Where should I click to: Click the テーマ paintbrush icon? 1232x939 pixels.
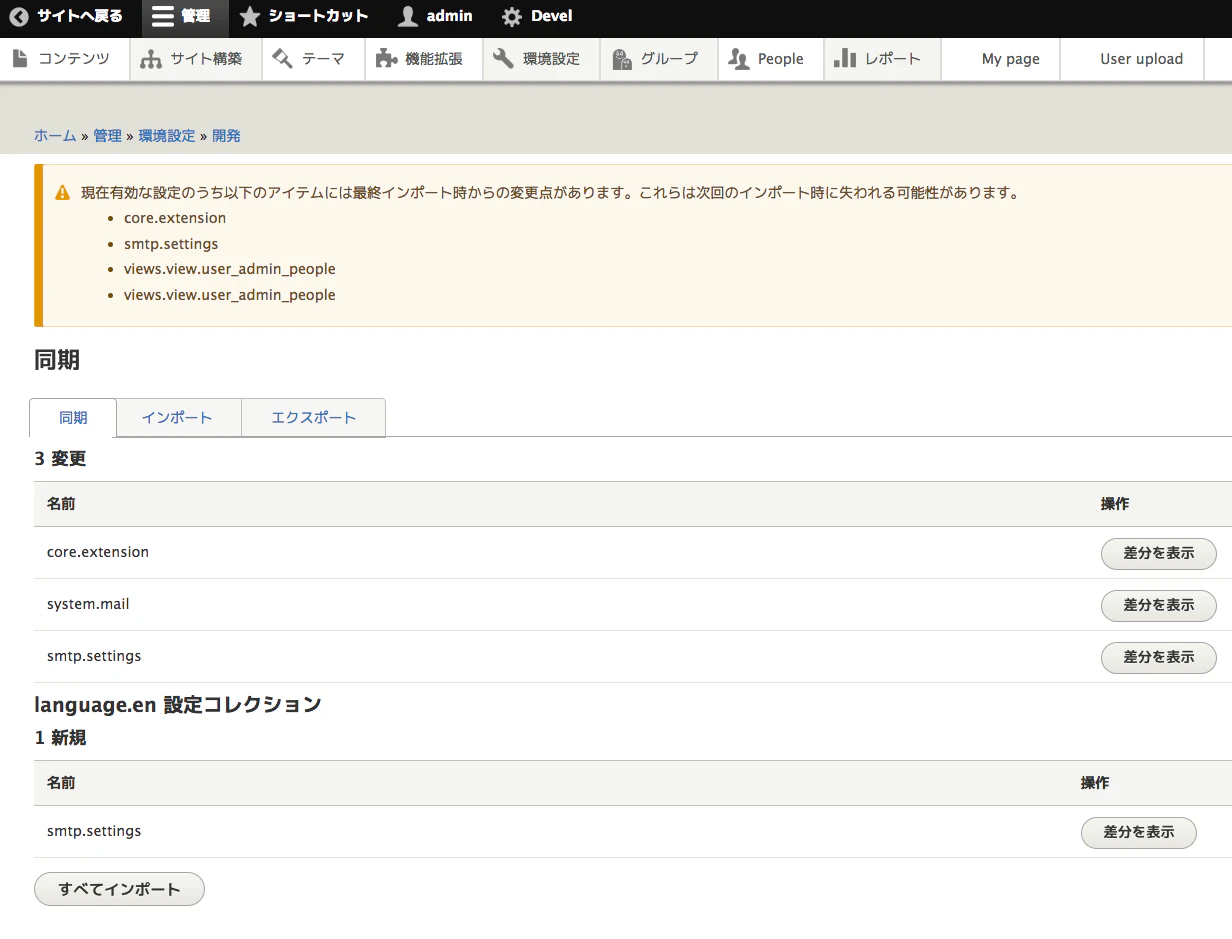pyautogui.click(x=281, y=58)
